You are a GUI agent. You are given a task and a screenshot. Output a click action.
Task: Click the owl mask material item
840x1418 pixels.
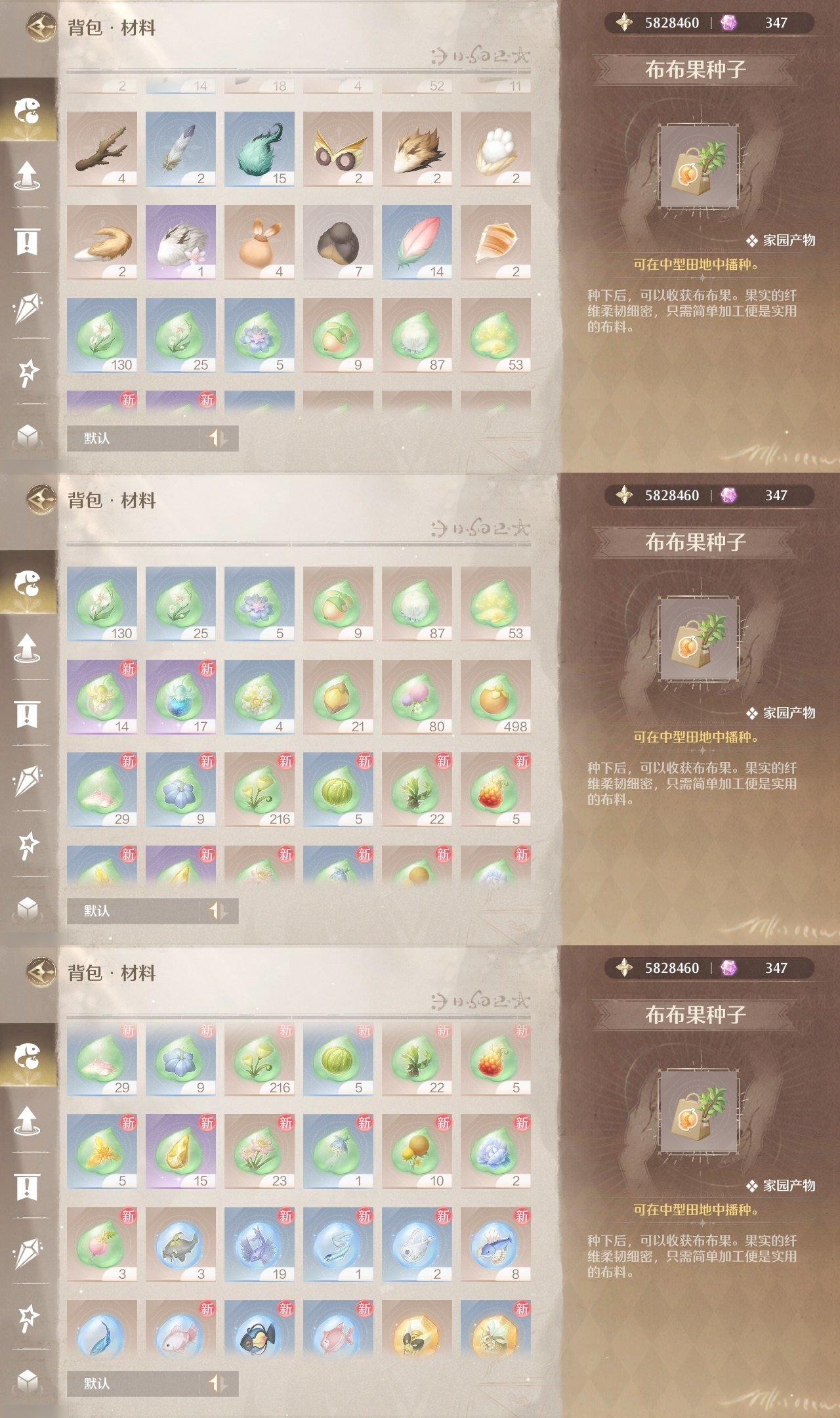point(338,149)
